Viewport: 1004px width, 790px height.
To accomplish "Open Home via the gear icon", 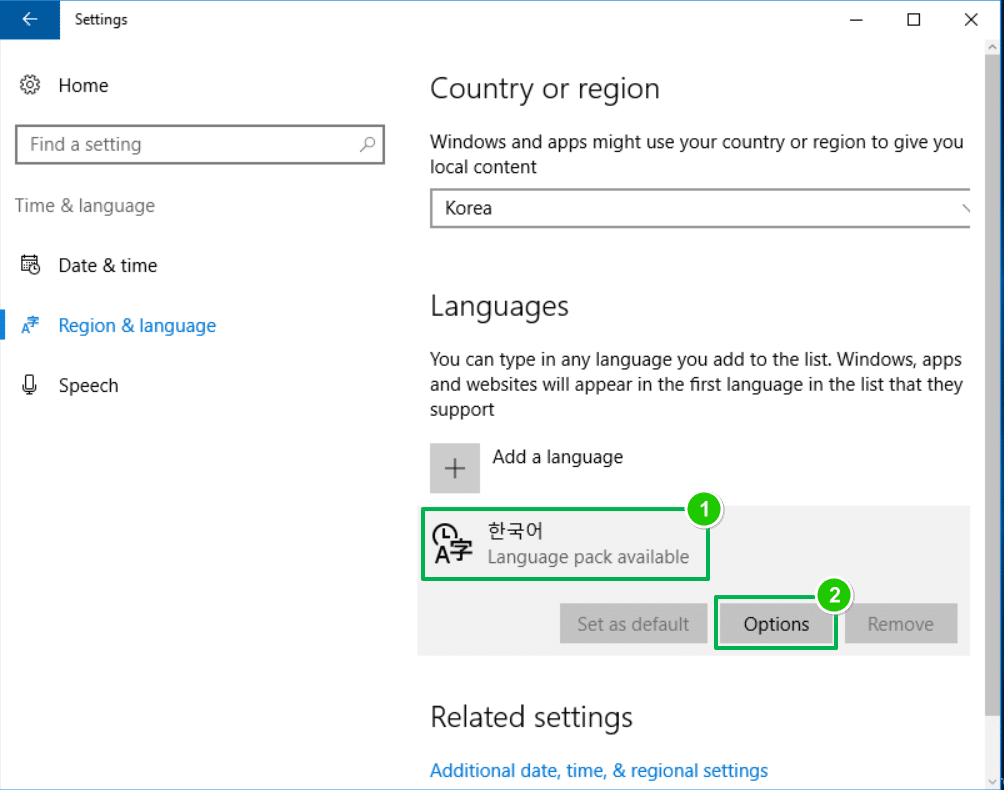I will pyautogui.click(x=30, y=85).
